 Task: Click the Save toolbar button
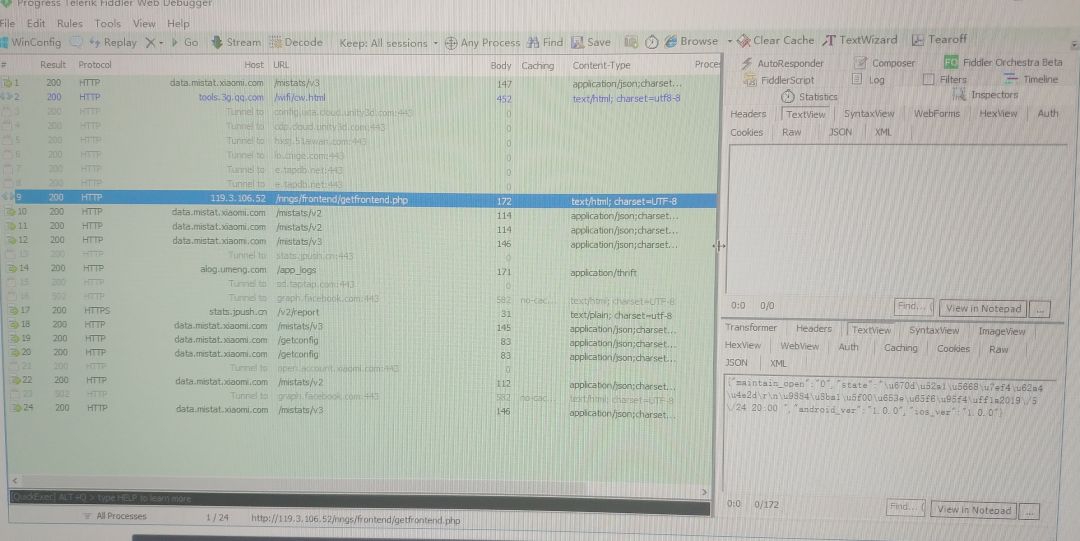coord(591,42)
